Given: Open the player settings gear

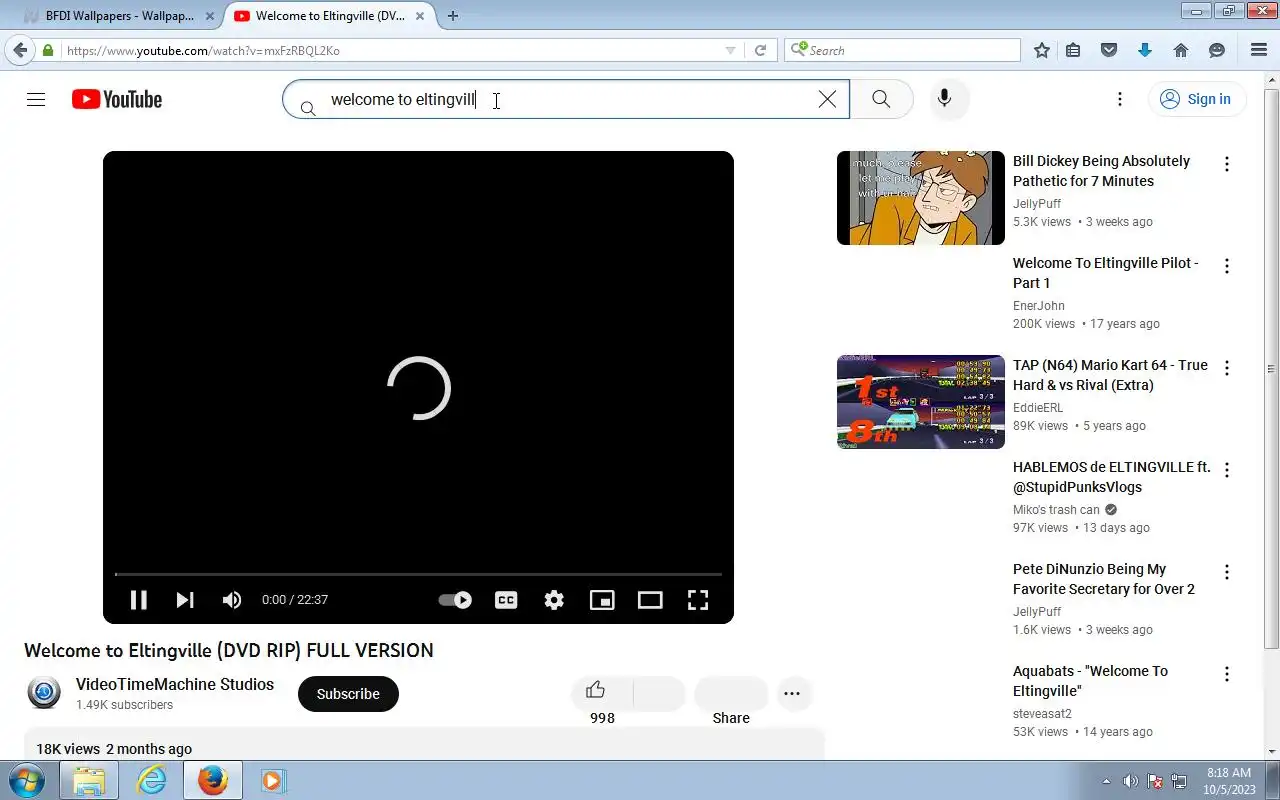Looking at the screenshot, I should tap(554, 600).
